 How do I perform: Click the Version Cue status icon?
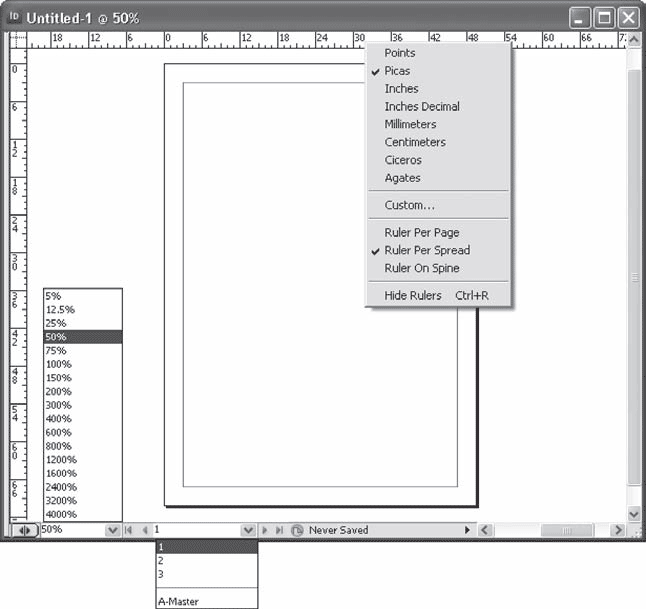[x=297, y=530]
